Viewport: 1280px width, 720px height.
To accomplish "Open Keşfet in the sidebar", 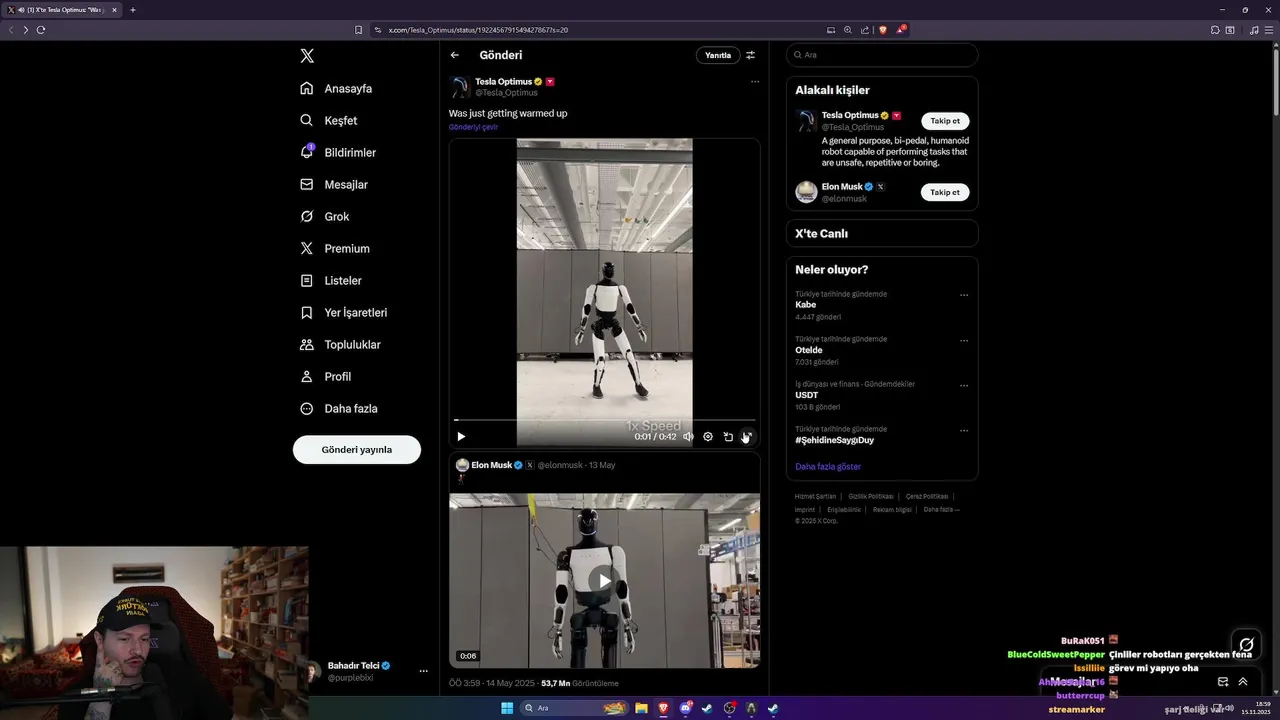I will 328,120.
